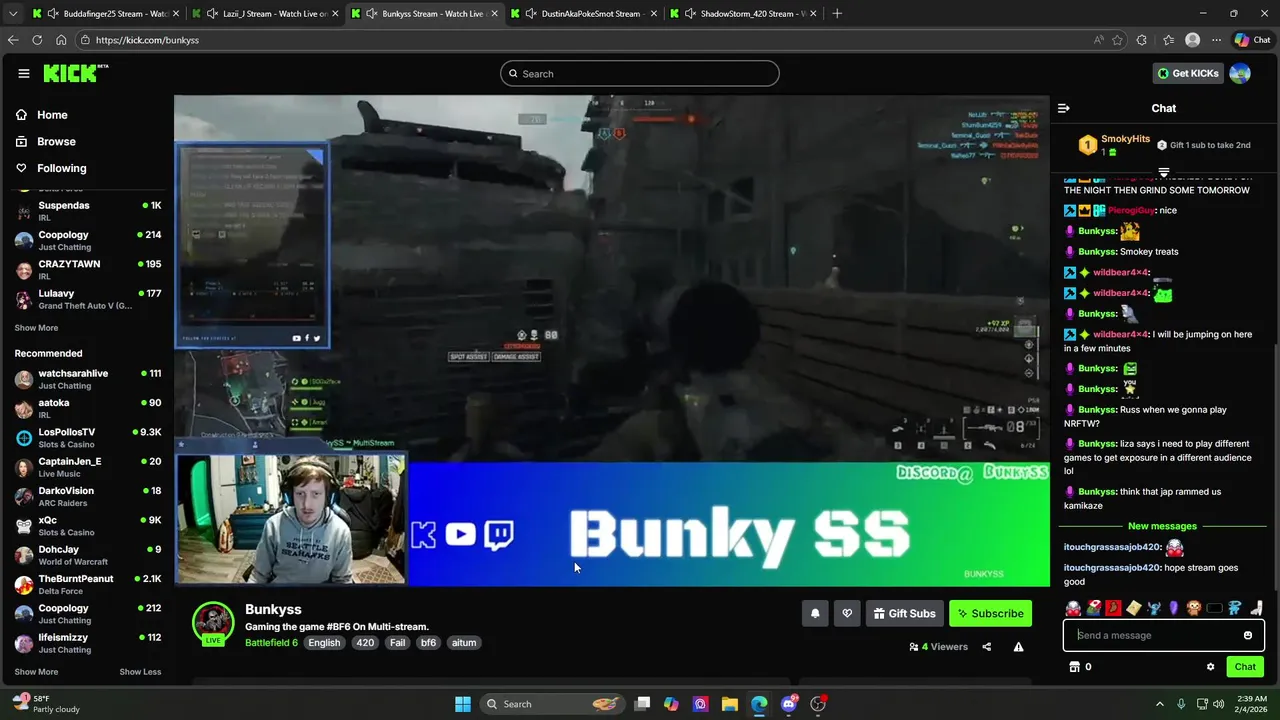Open the channel shop icon
Screen dimensions: 1280x720
1075,667
